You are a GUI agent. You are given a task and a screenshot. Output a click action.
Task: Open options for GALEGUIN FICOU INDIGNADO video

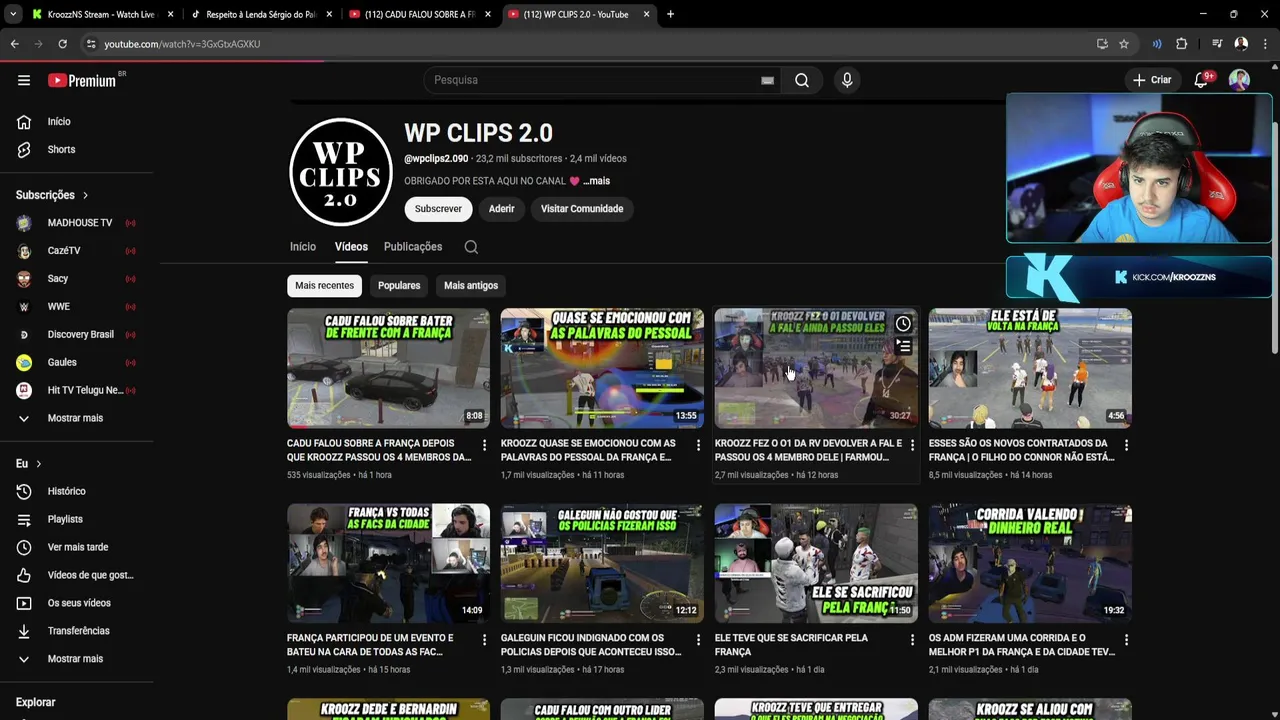click(x=698, y=639)
